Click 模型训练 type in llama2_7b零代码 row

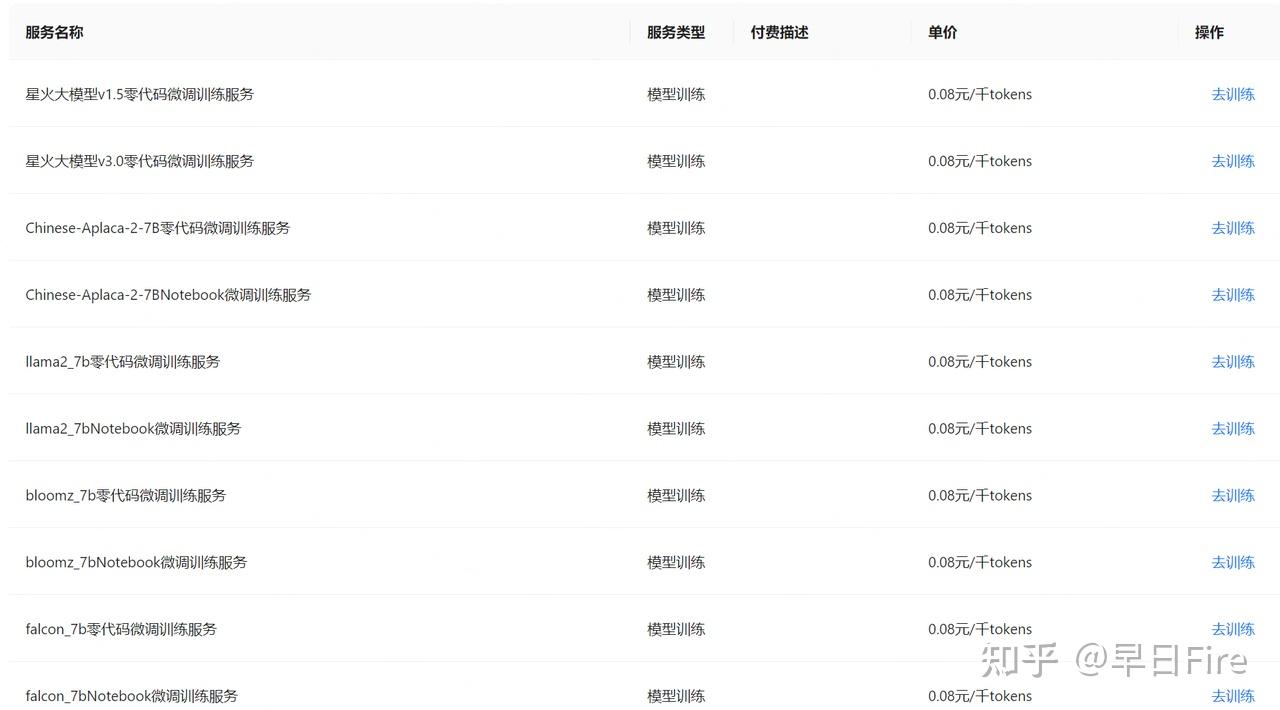676,362
